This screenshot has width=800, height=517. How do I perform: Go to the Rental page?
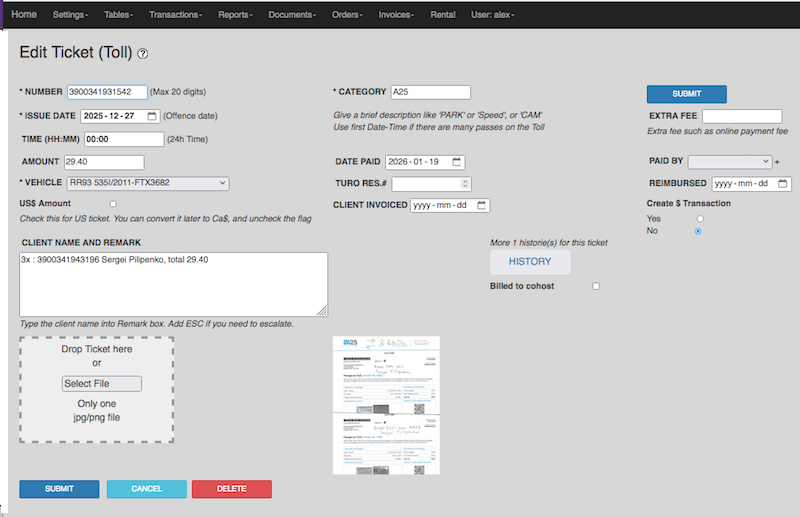[442, 15]
